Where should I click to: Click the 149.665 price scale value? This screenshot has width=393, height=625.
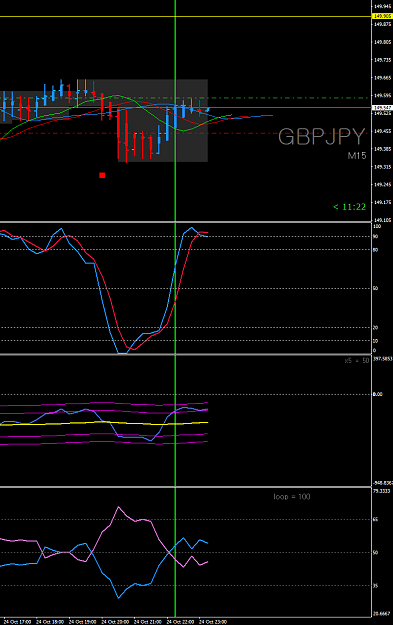click(x=383, y=78)
